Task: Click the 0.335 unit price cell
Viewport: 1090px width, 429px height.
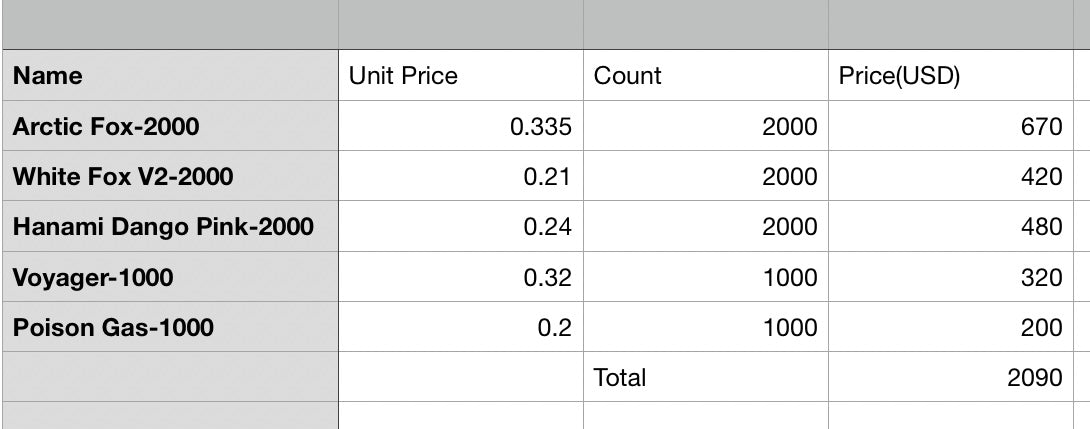Action: 461,127
